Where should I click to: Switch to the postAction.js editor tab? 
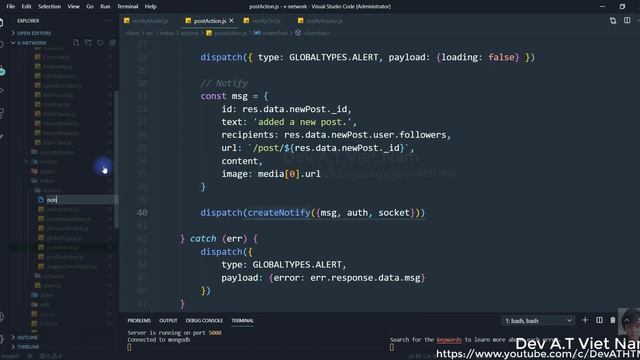210,21
